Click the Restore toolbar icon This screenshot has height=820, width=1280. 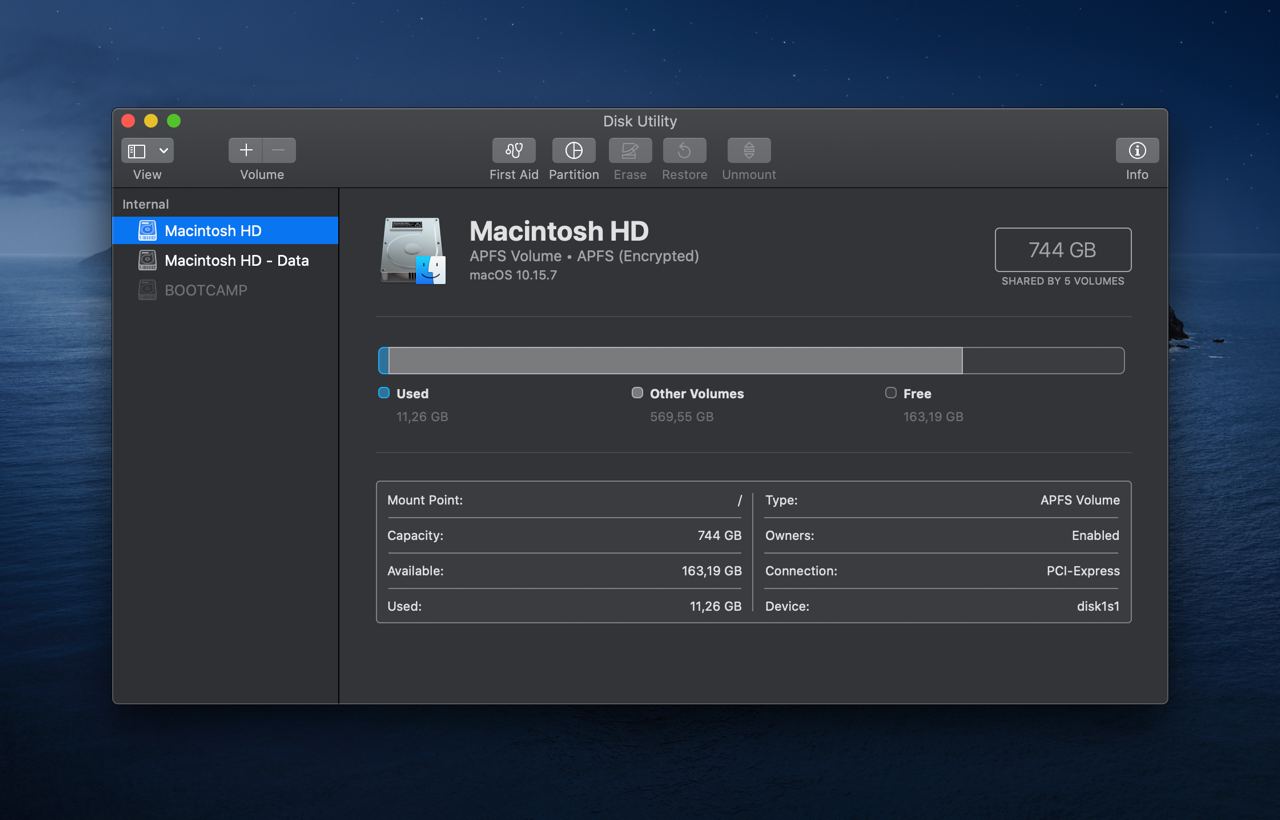(685, 150)
